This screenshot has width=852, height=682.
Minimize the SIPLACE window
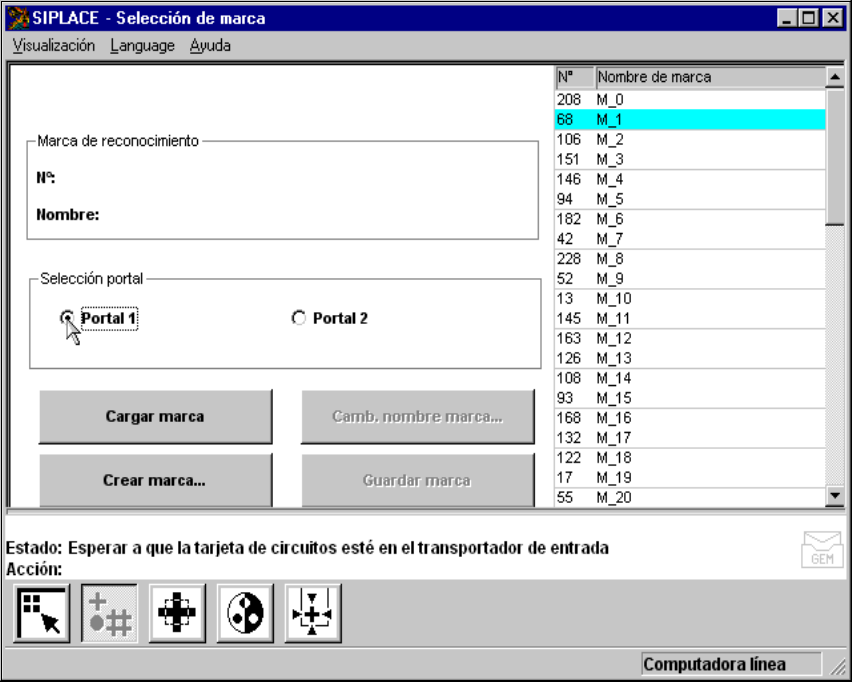[x=787, y=18]
